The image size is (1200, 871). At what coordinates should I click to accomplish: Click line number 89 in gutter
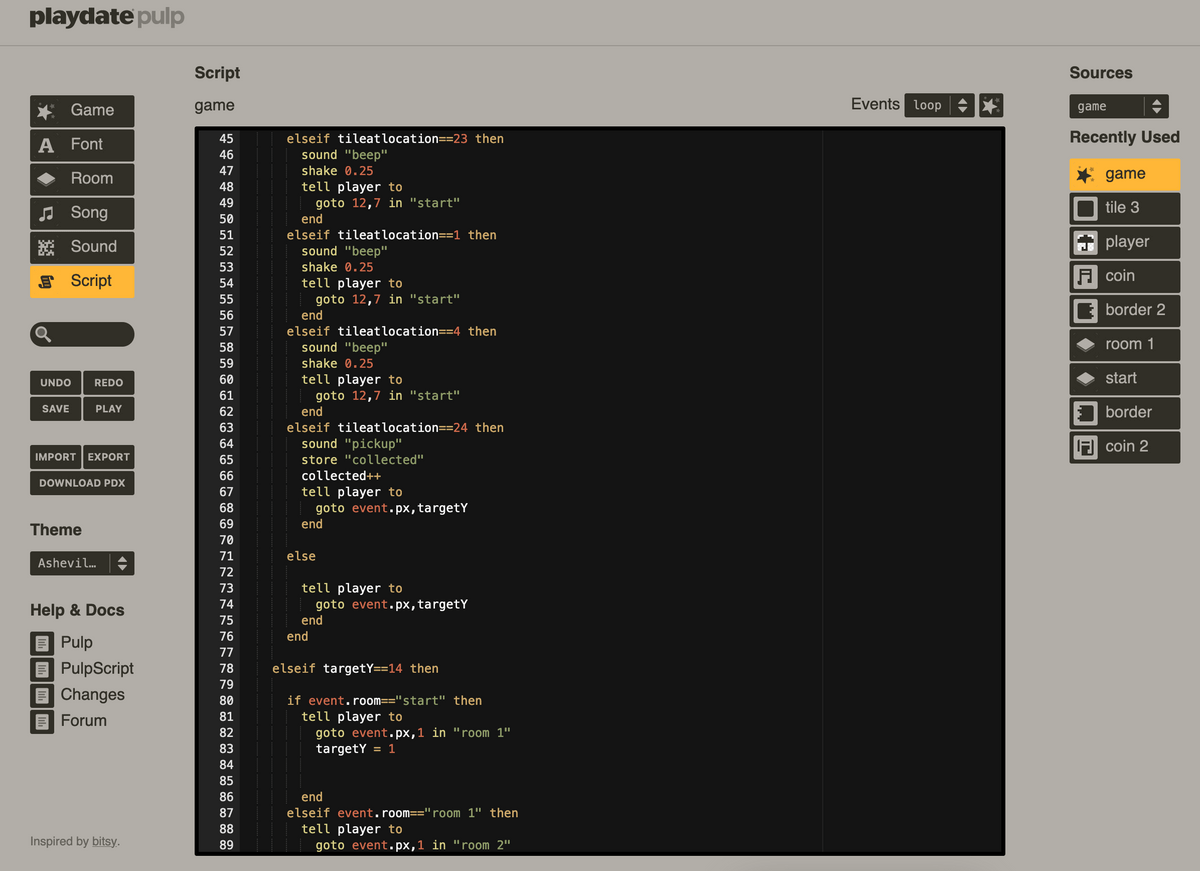(225, 845)
